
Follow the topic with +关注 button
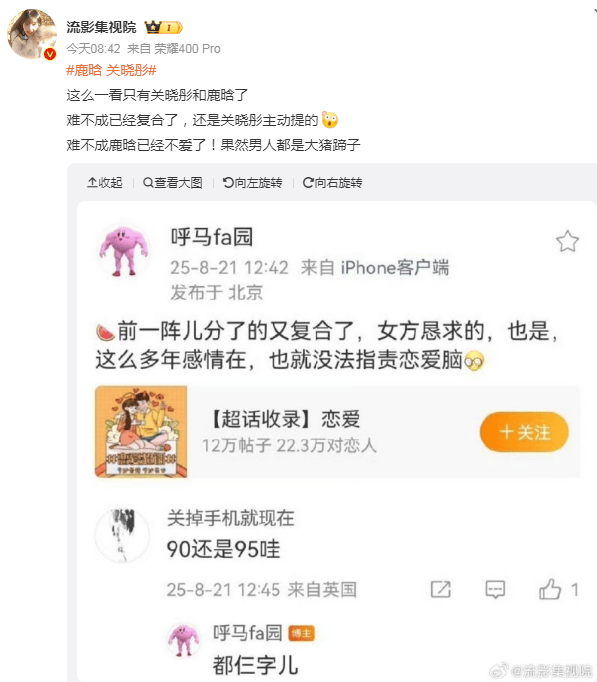[x=524, y=432]
